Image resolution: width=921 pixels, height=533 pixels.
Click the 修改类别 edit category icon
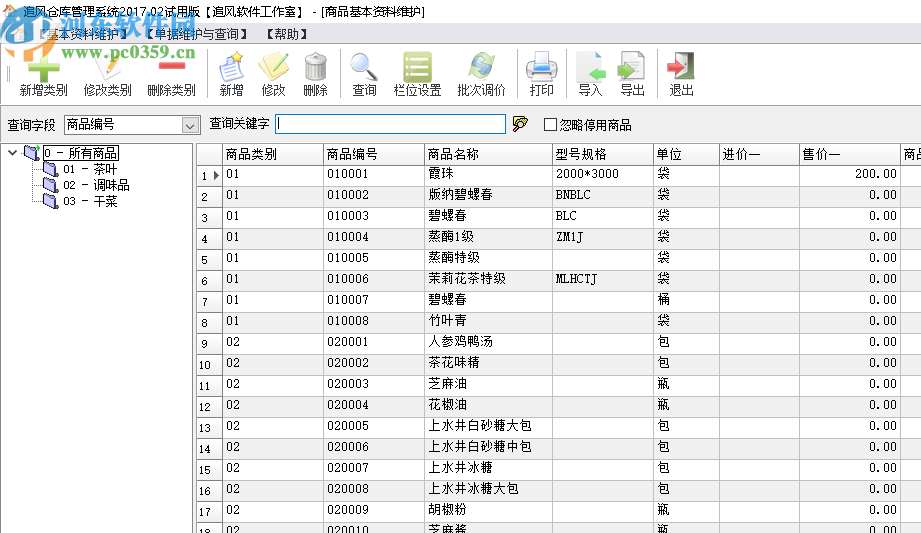point(107,68)
